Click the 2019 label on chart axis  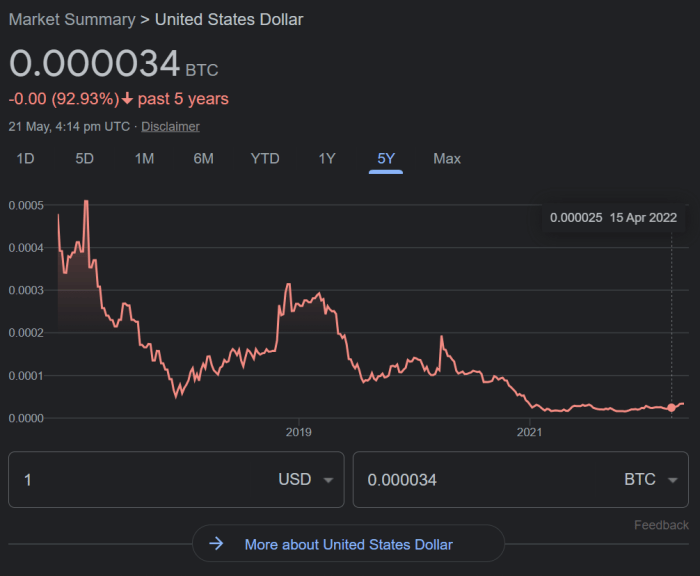point(299,432)
